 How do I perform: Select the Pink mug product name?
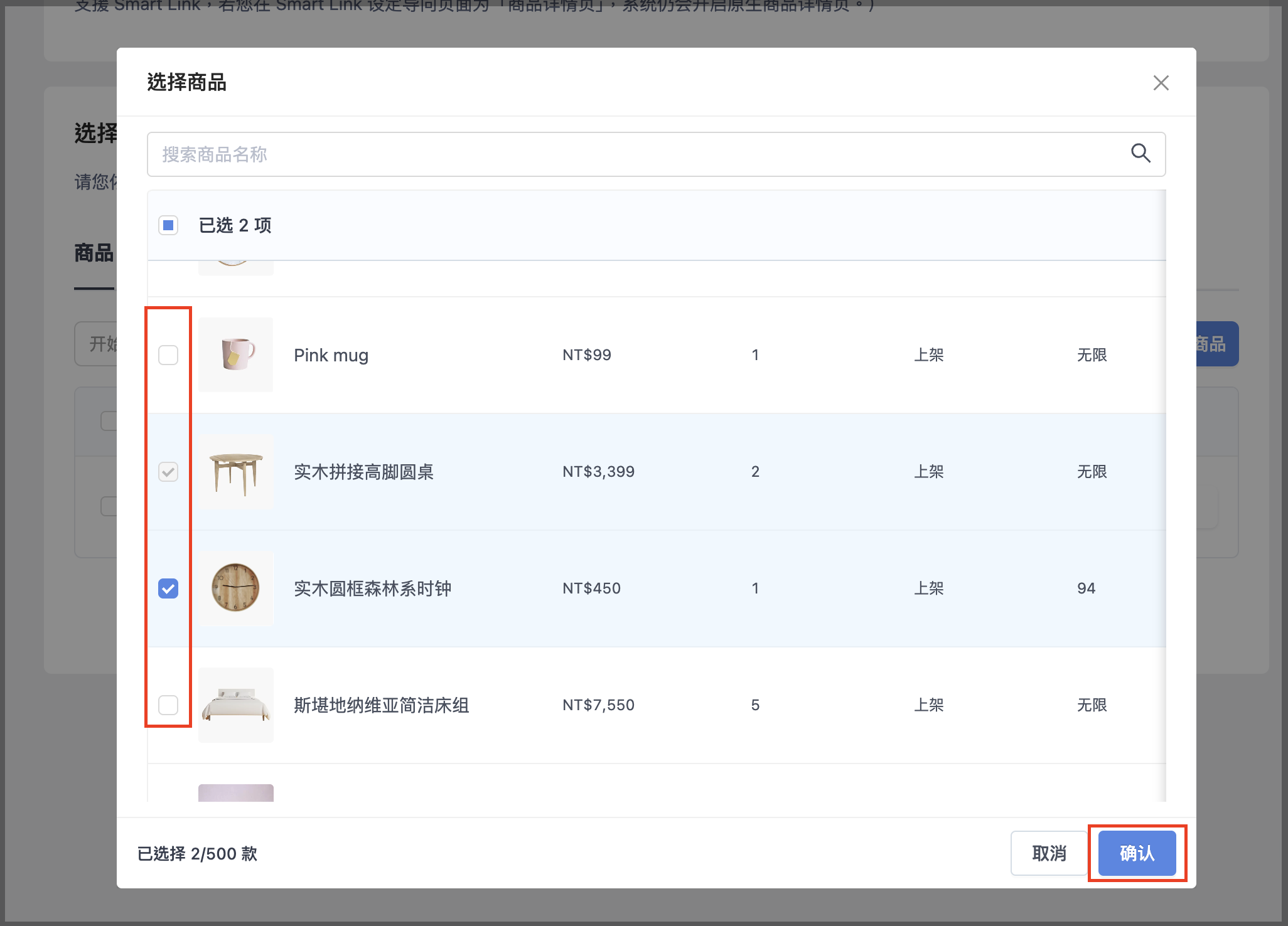click(331, 355)
